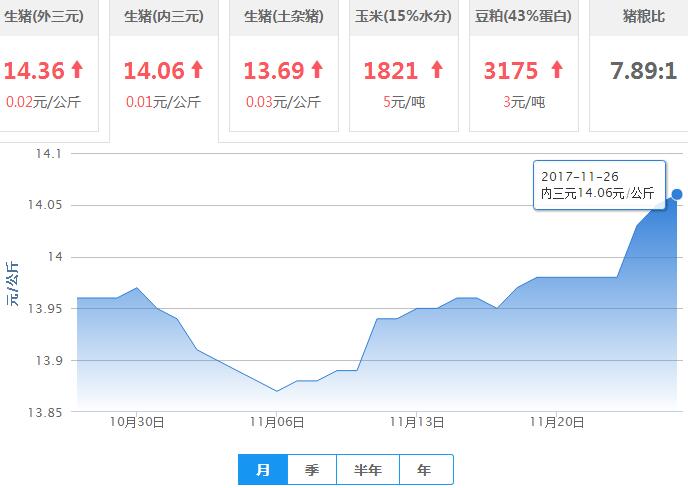Image resolution: width=688 pixels, height=488 pixels.
Task: Click the corn price 1821
Action: 391,71
